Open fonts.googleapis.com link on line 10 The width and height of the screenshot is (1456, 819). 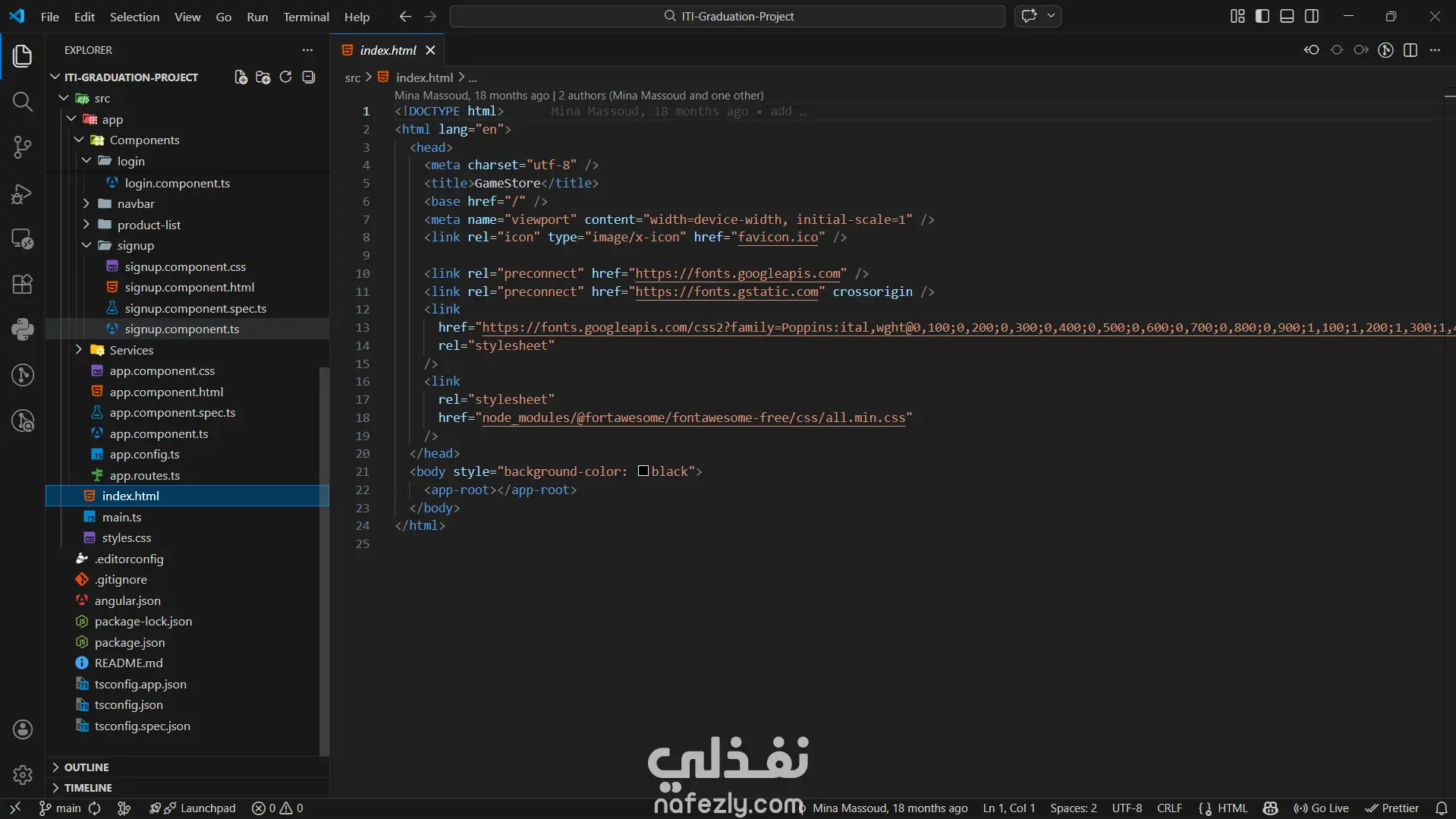click(737, 273)
